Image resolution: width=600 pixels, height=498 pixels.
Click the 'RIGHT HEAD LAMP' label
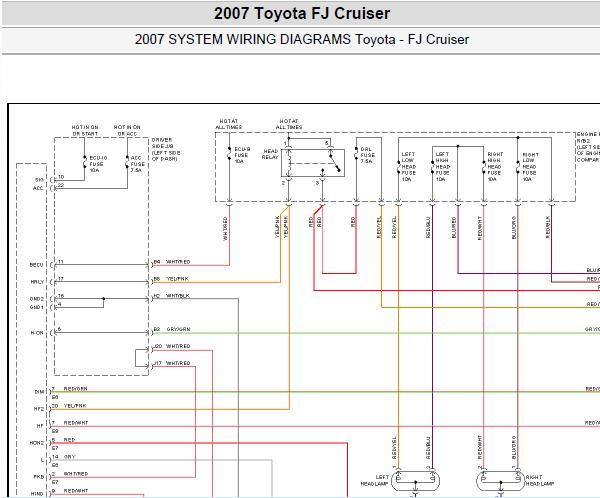click(540, 480)
